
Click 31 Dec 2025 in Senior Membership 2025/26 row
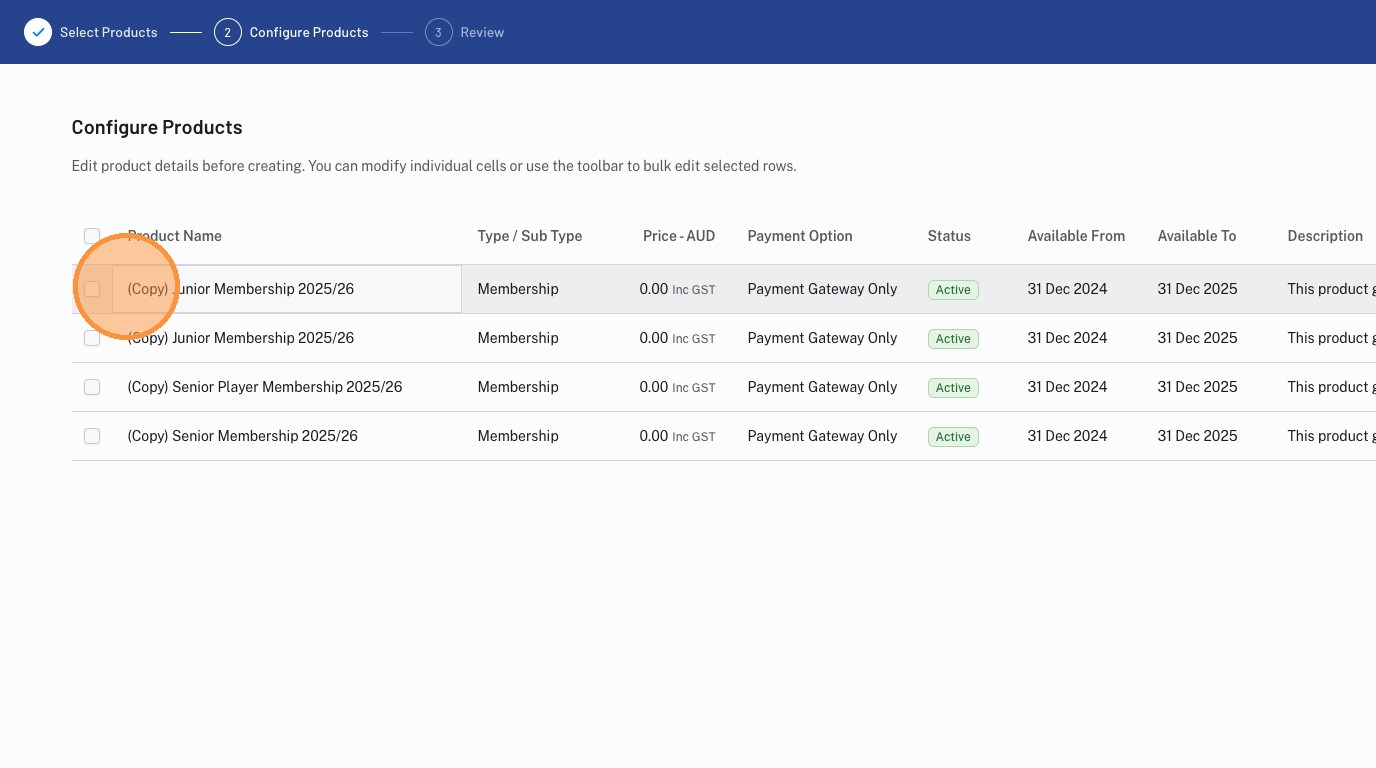(1198, 436)
